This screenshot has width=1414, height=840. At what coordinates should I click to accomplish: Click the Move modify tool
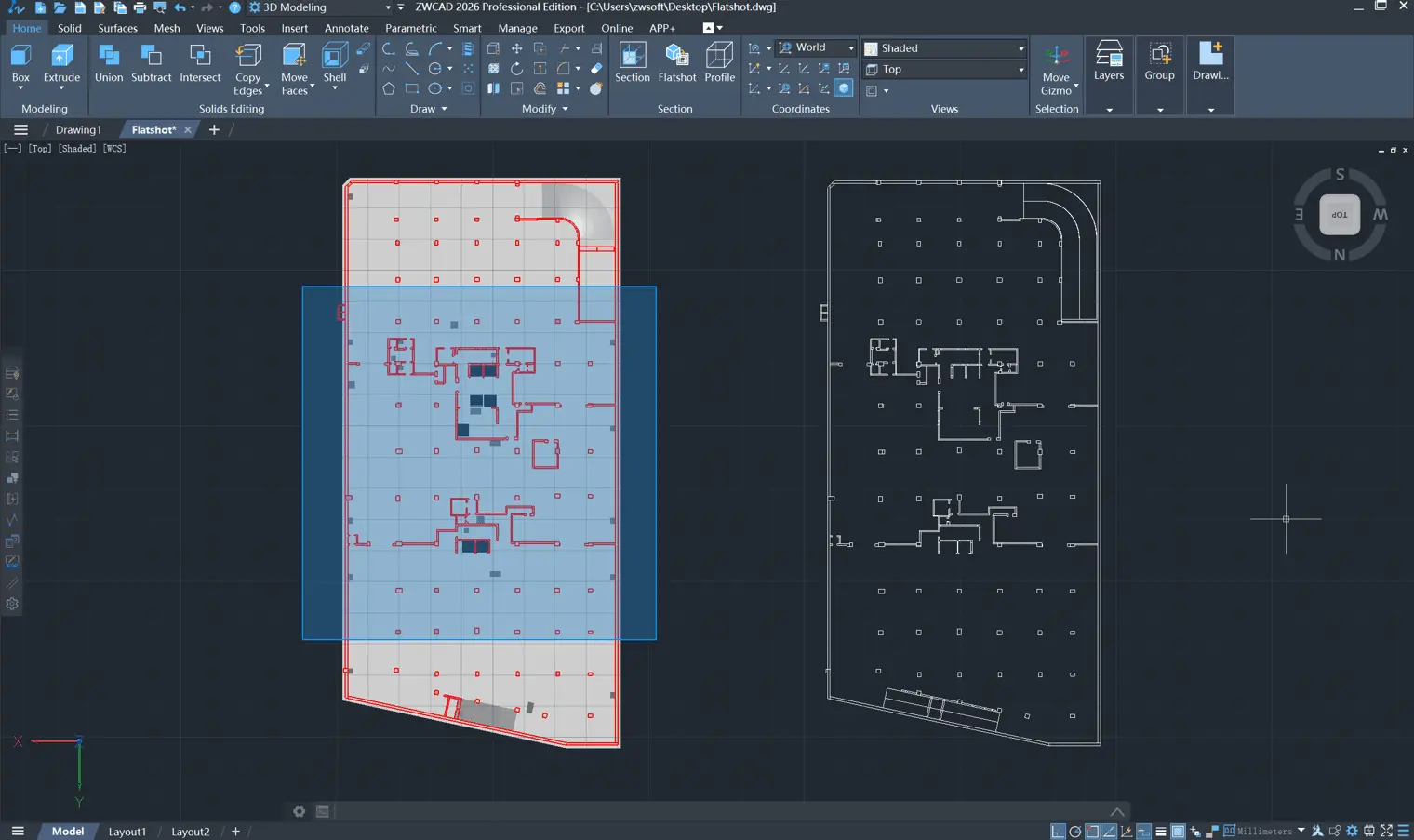tap(516, 48)
